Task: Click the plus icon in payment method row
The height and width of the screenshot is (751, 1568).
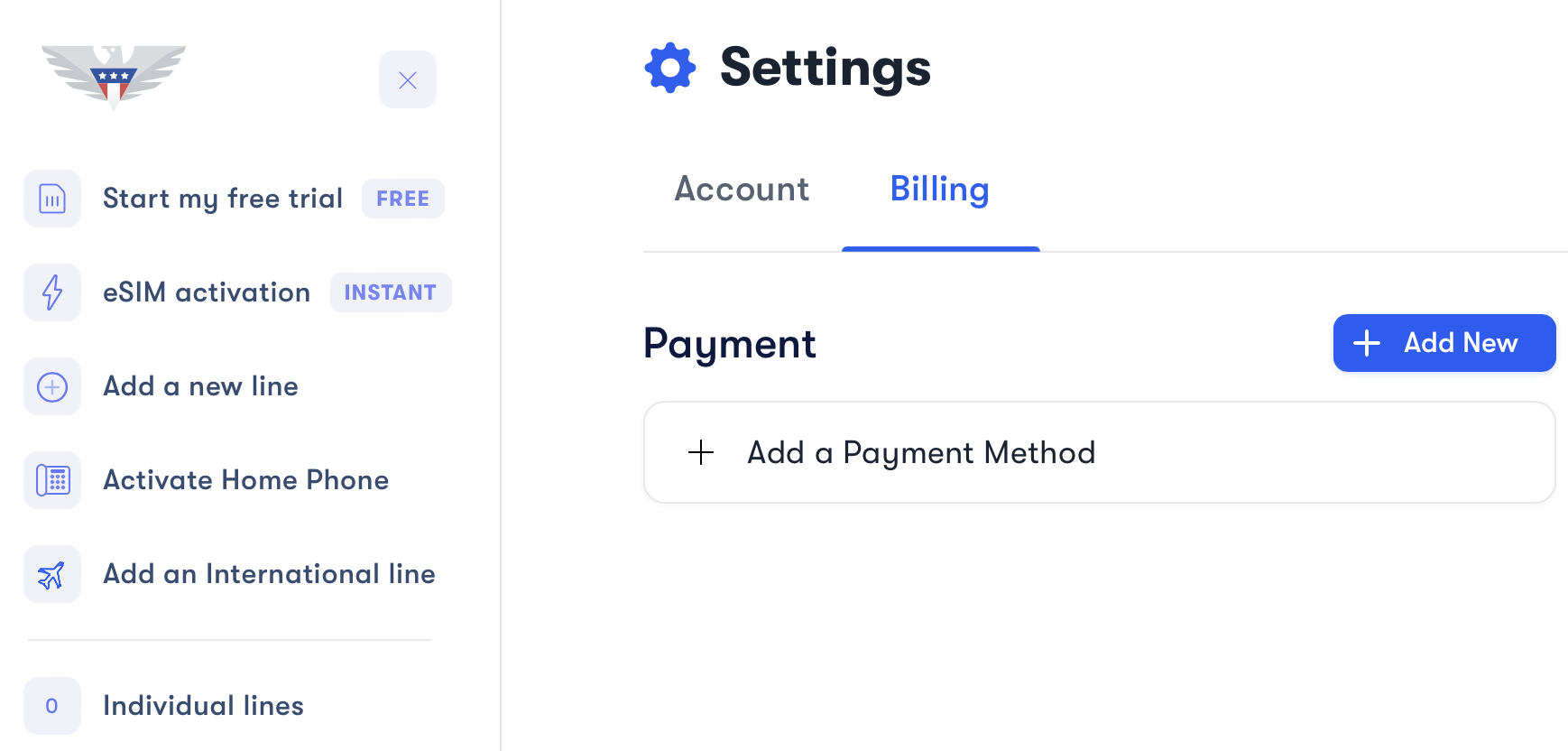Action: coord(701,452)
